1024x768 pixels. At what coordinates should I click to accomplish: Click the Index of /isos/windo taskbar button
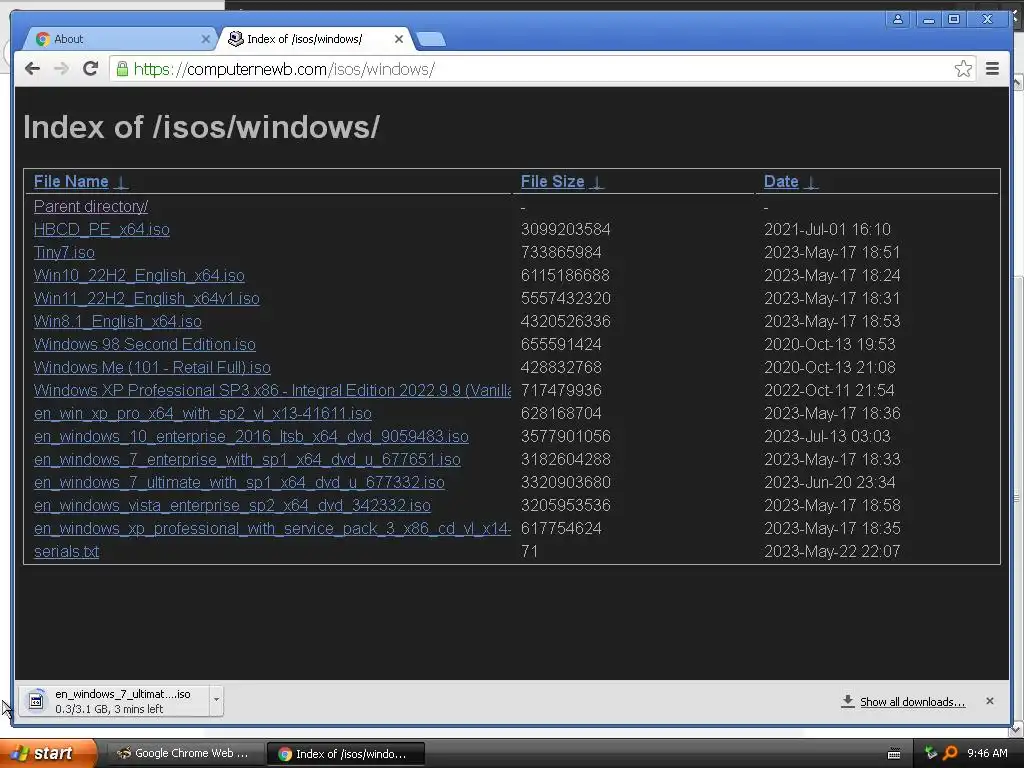tap(346, 754)
